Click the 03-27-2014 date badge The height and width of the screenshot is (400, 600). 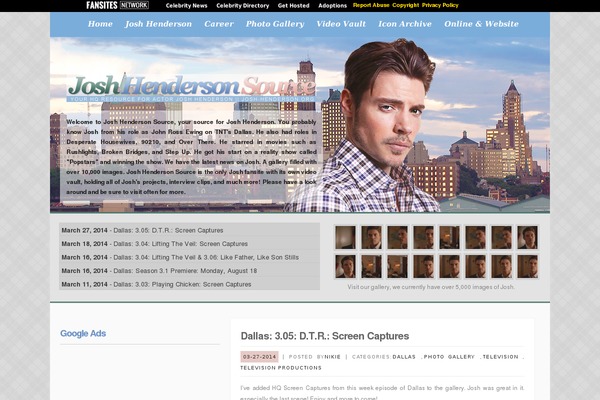click(x=259, y=357)
